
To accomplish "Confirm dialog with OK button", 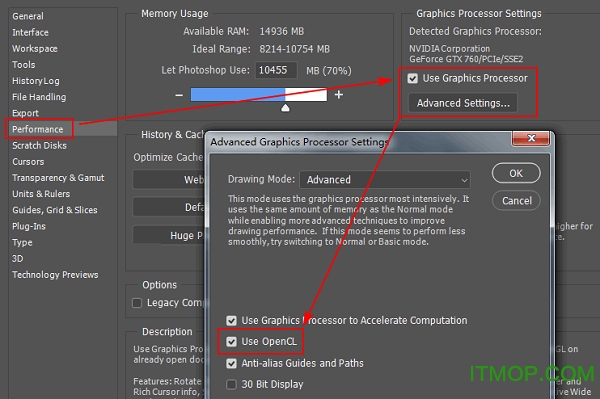I will (516, 173).
